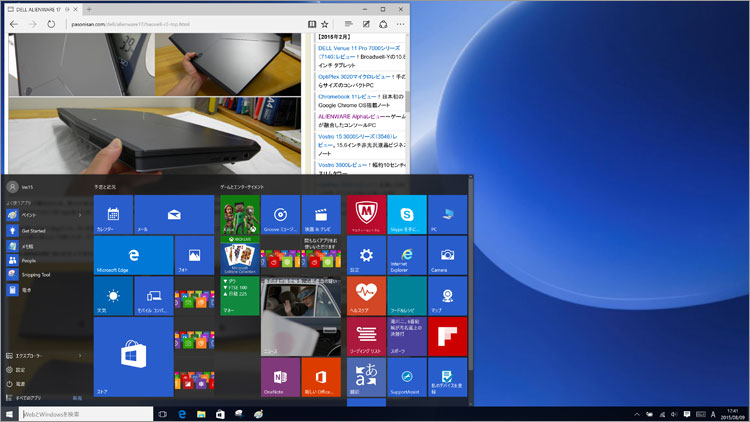Open a new tab in Edge

click(89, 9)
